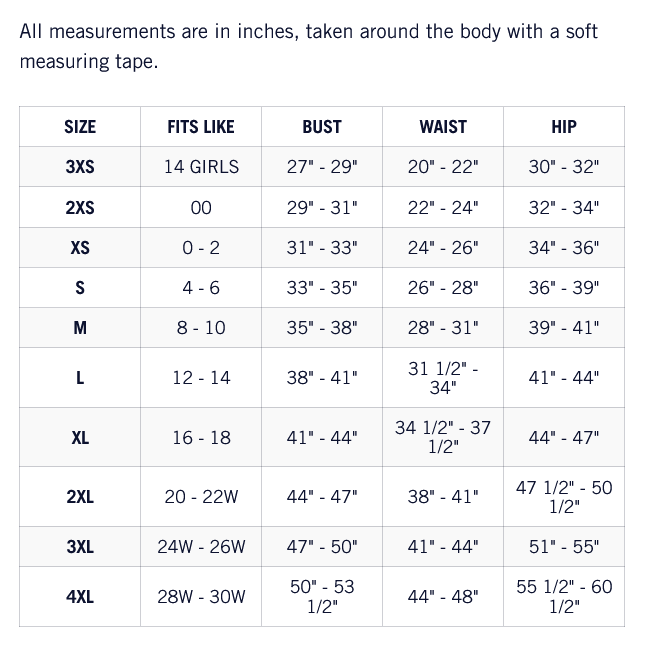Viewport: 647px width, 645px height.
Task: Click the BUST column header
Action: click(322, 126)
